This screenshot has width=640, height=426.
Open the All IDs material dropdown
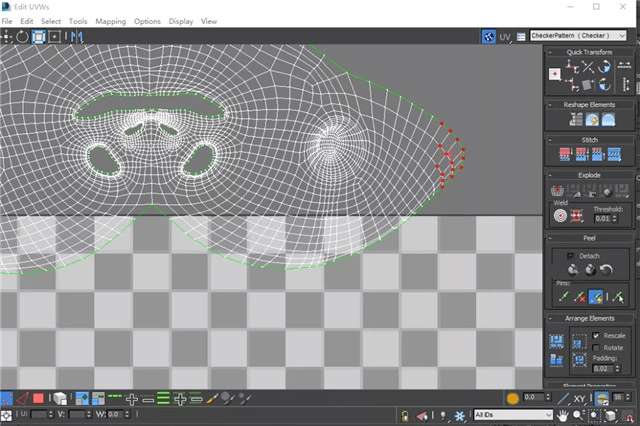click(513, 415)
